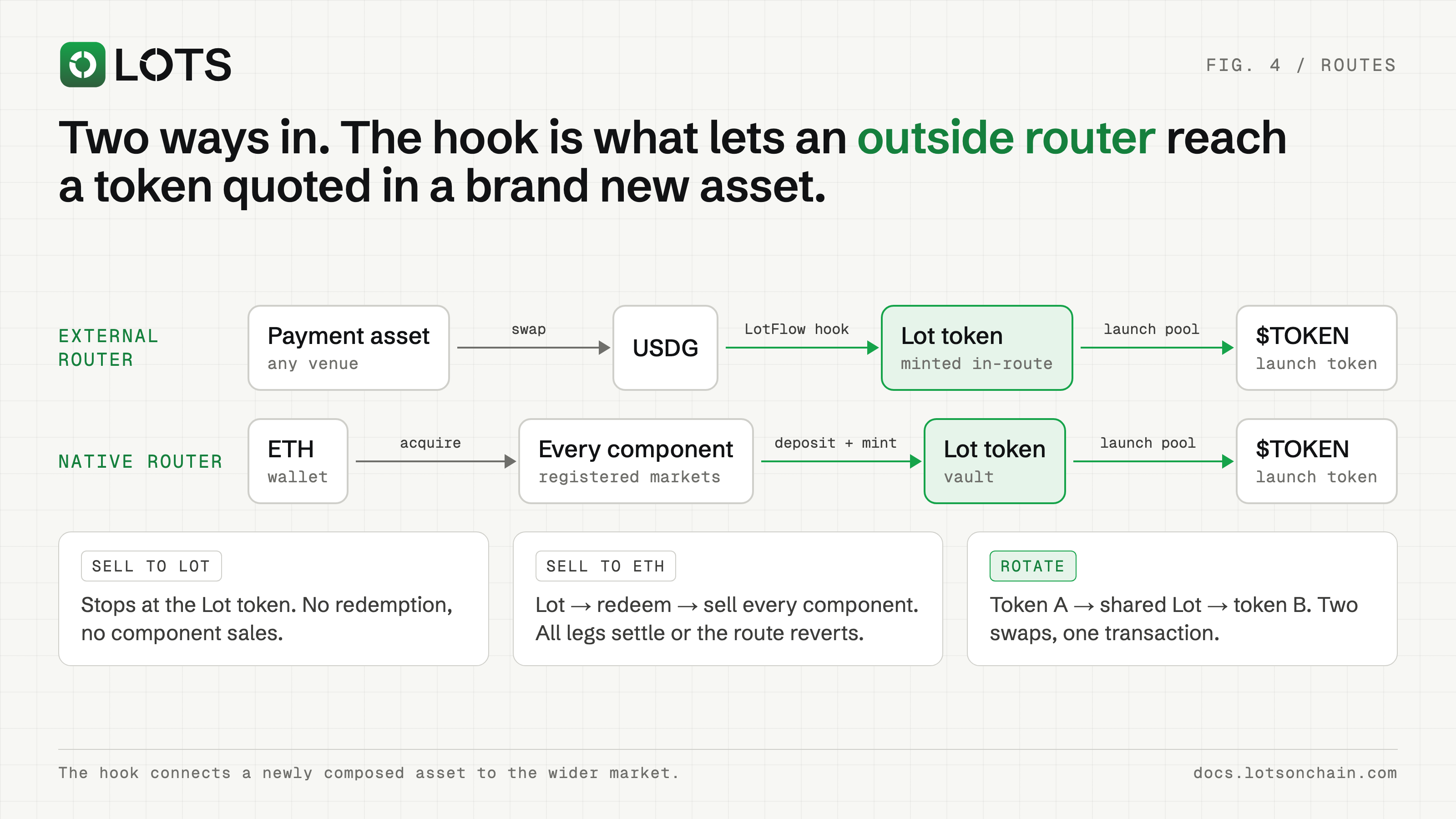Click the 'LotFlow hook' arrow label
Viewport: 1456px width, 819px height.
click(796, 329)
